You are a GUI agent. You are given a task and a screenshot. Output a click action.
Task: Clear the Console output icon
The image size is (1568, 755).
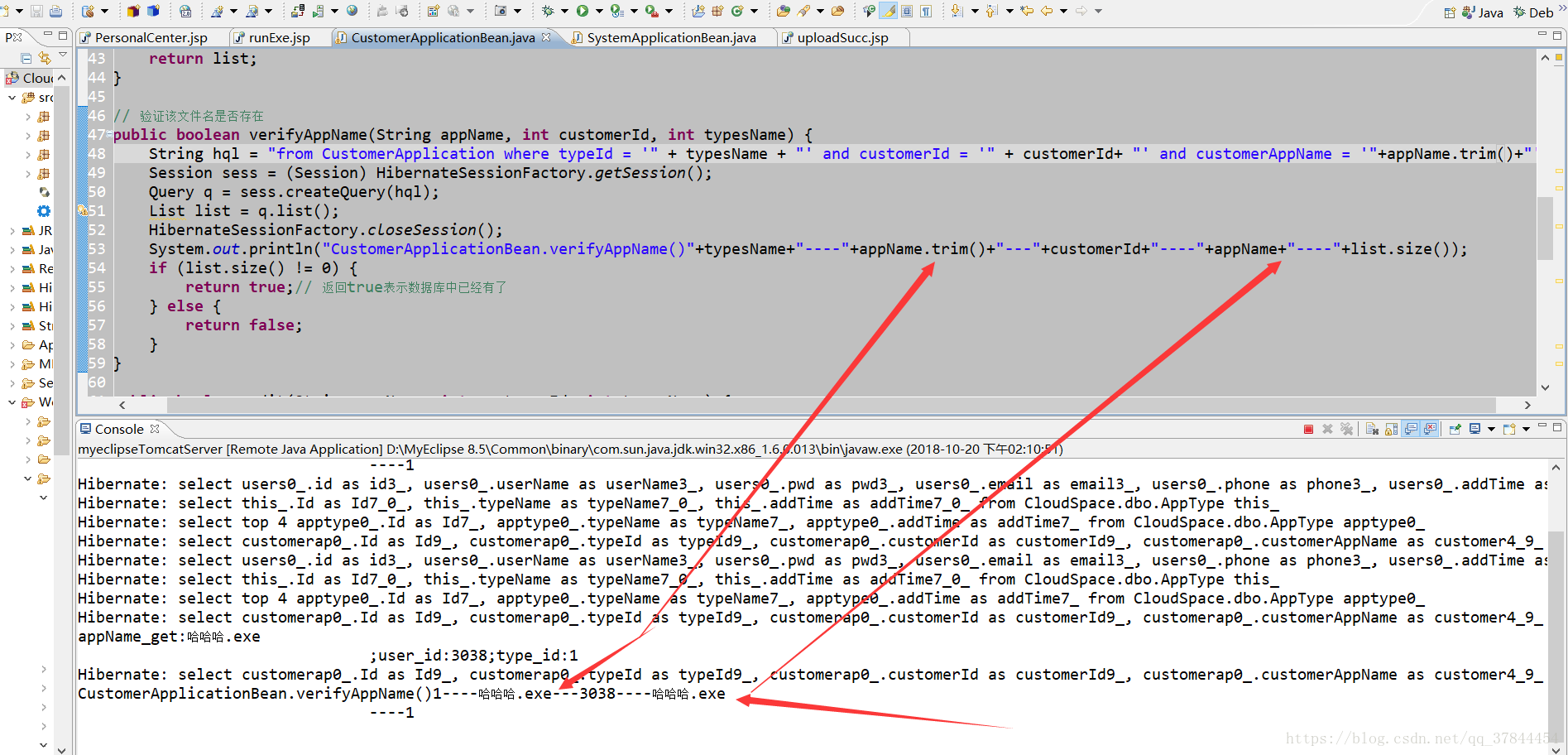(1372, 429)
